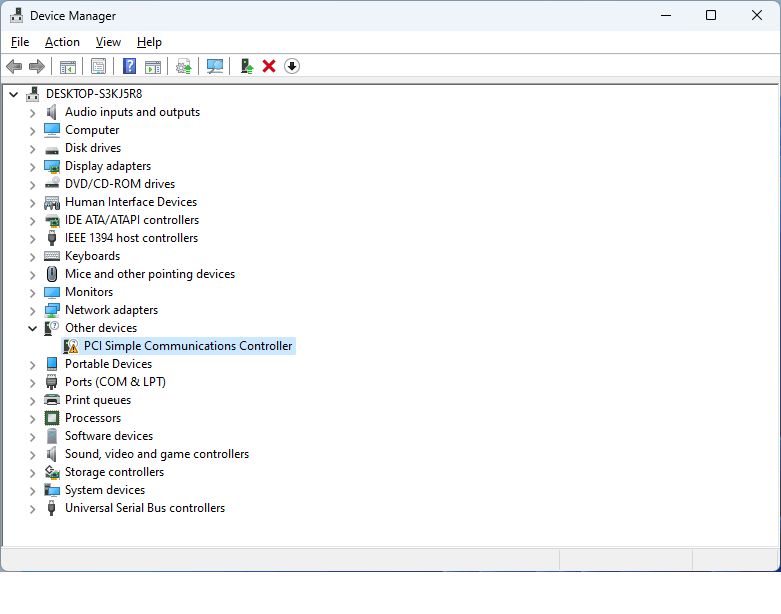Click the computer icon beside DESKTOP-S3KJ5R8
This screenshot has height=614, width=781.
click(x=33, y=94)
